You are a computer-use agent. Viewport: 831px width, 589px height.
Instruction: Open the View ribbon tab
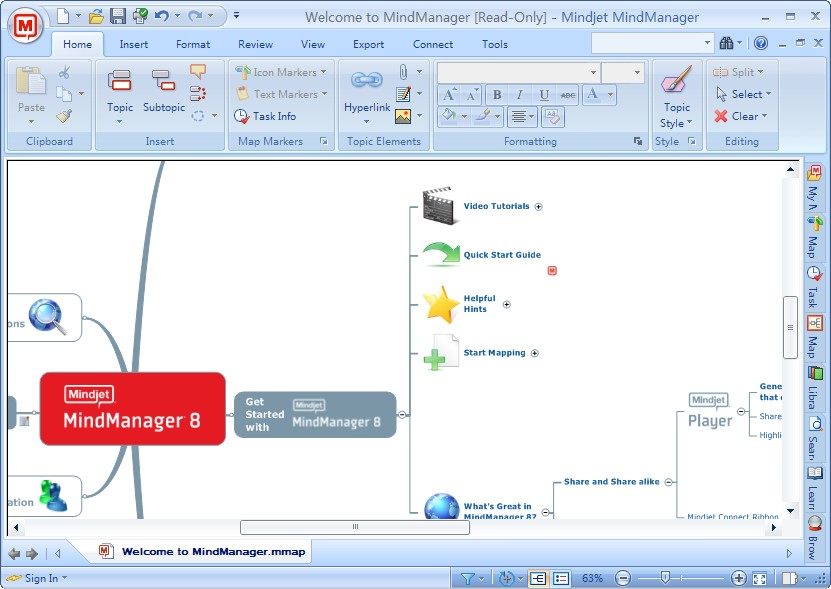[x=313, y=45]
